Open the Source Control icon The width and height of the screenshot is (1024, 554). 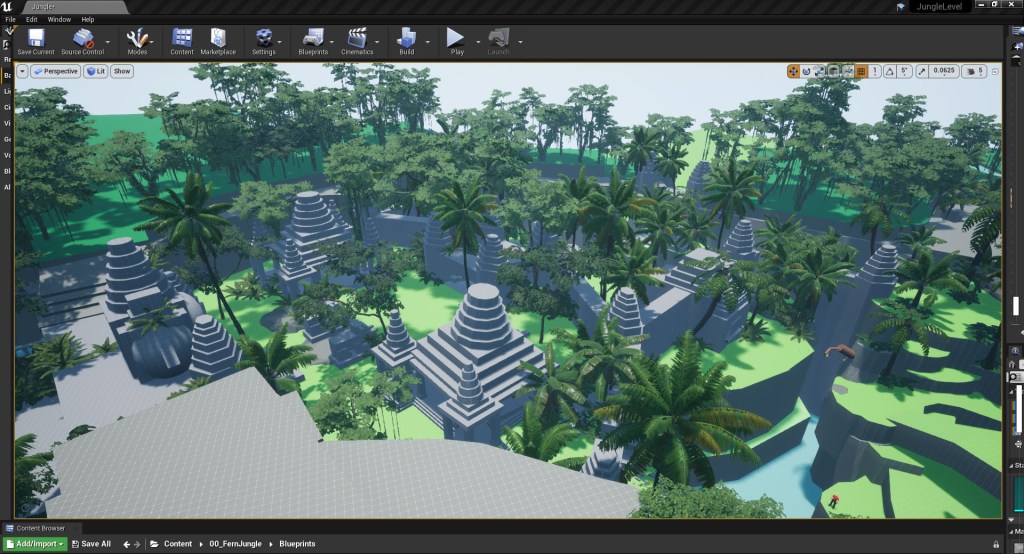click(x=84, y=40)
